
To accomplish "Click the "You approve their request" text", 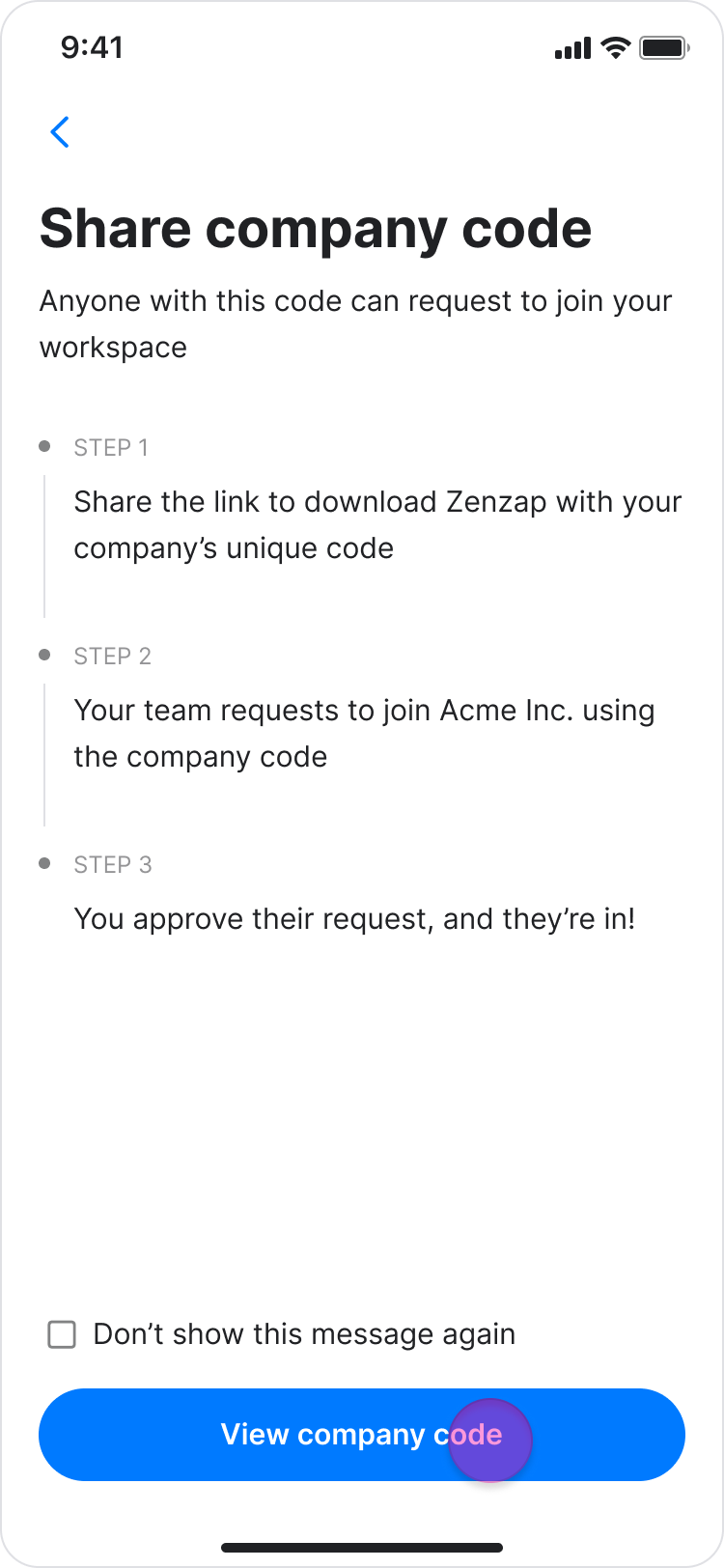I will [354, 918].
